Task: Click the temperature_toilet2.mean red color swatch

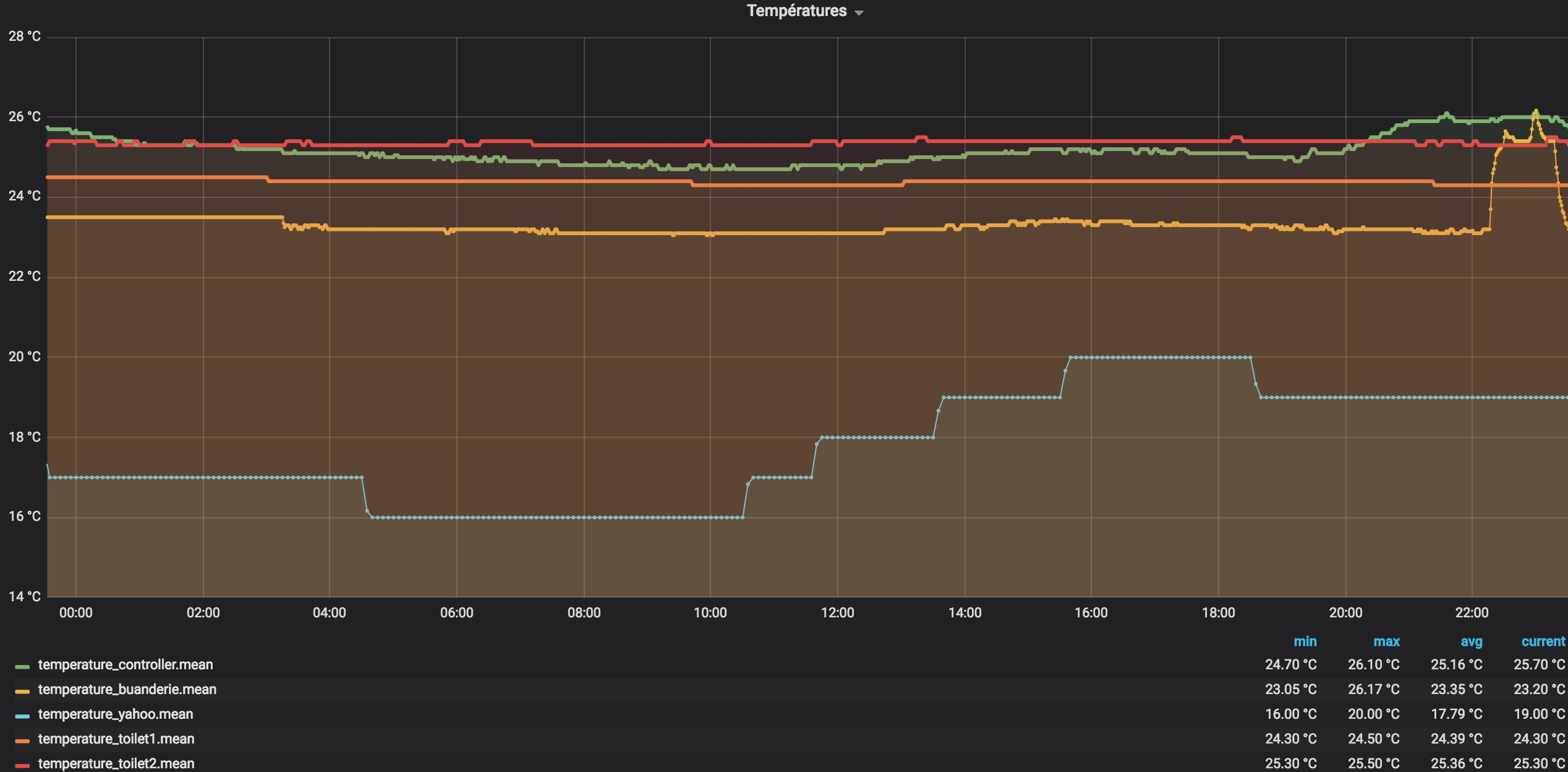Action: tap(22, 765)
